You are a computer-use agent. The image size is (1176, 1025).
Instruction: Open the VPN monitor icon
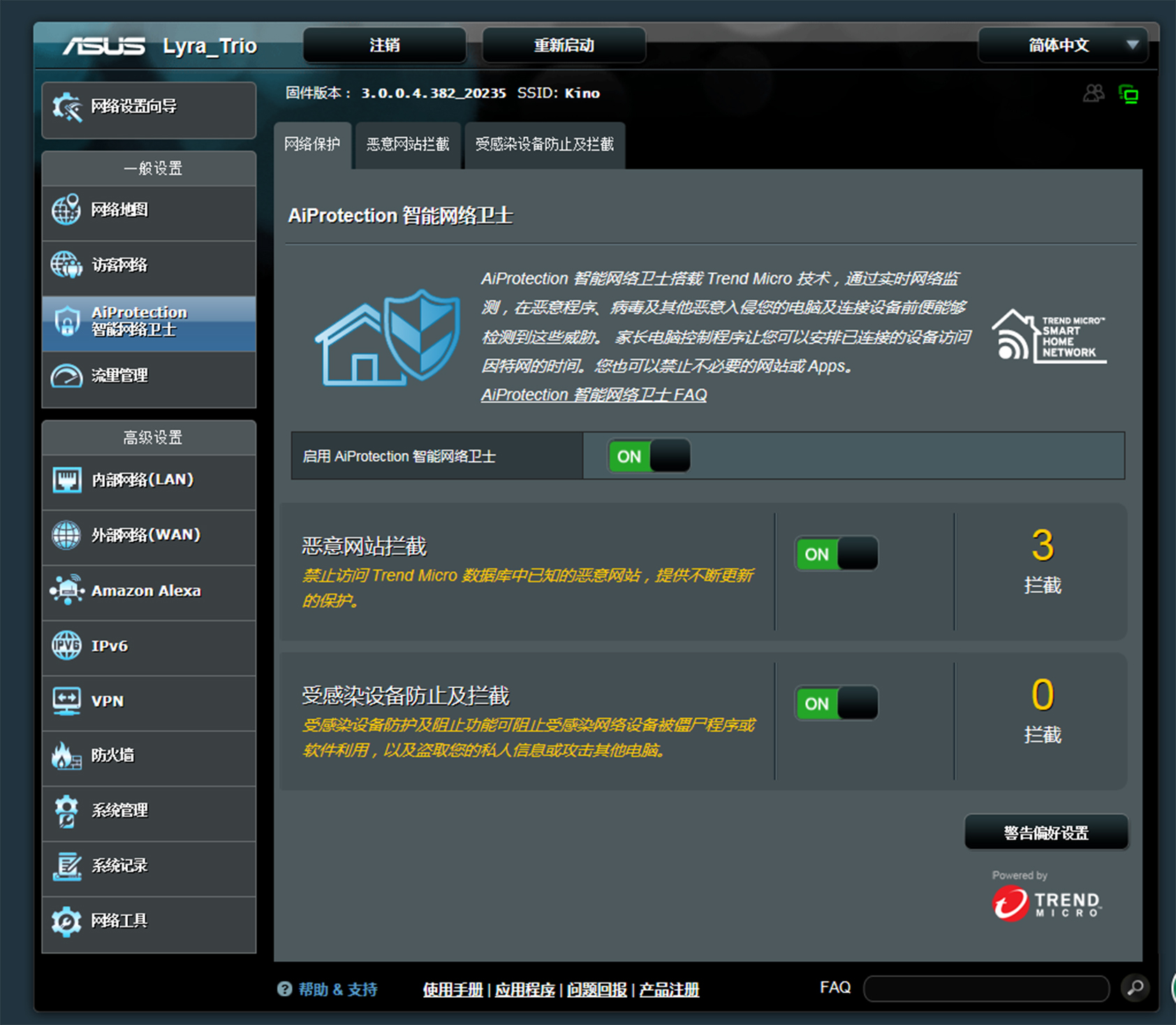tap(66, 701)
